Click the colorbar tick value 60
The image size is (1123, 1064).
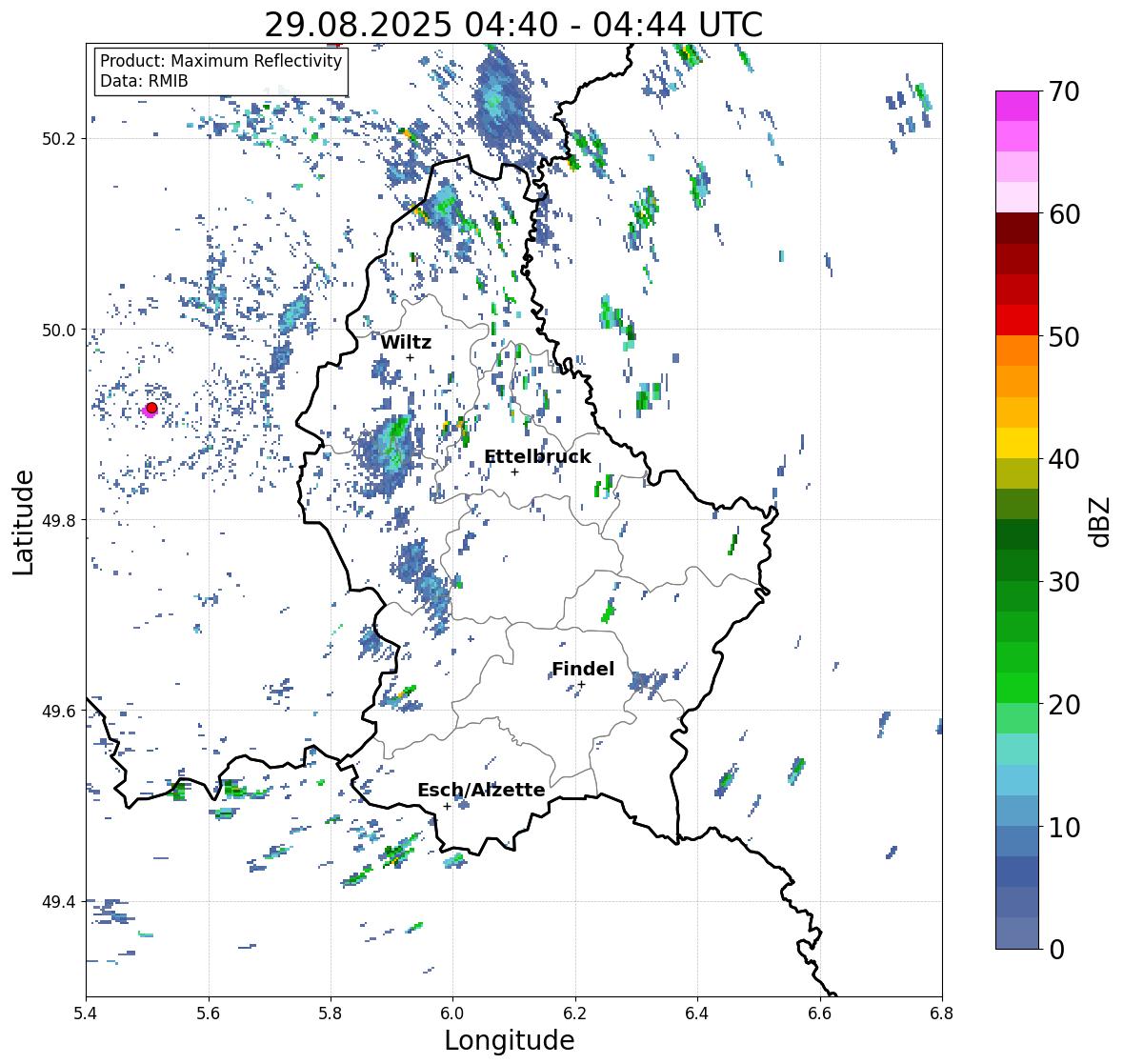(x=1064, y=214)
